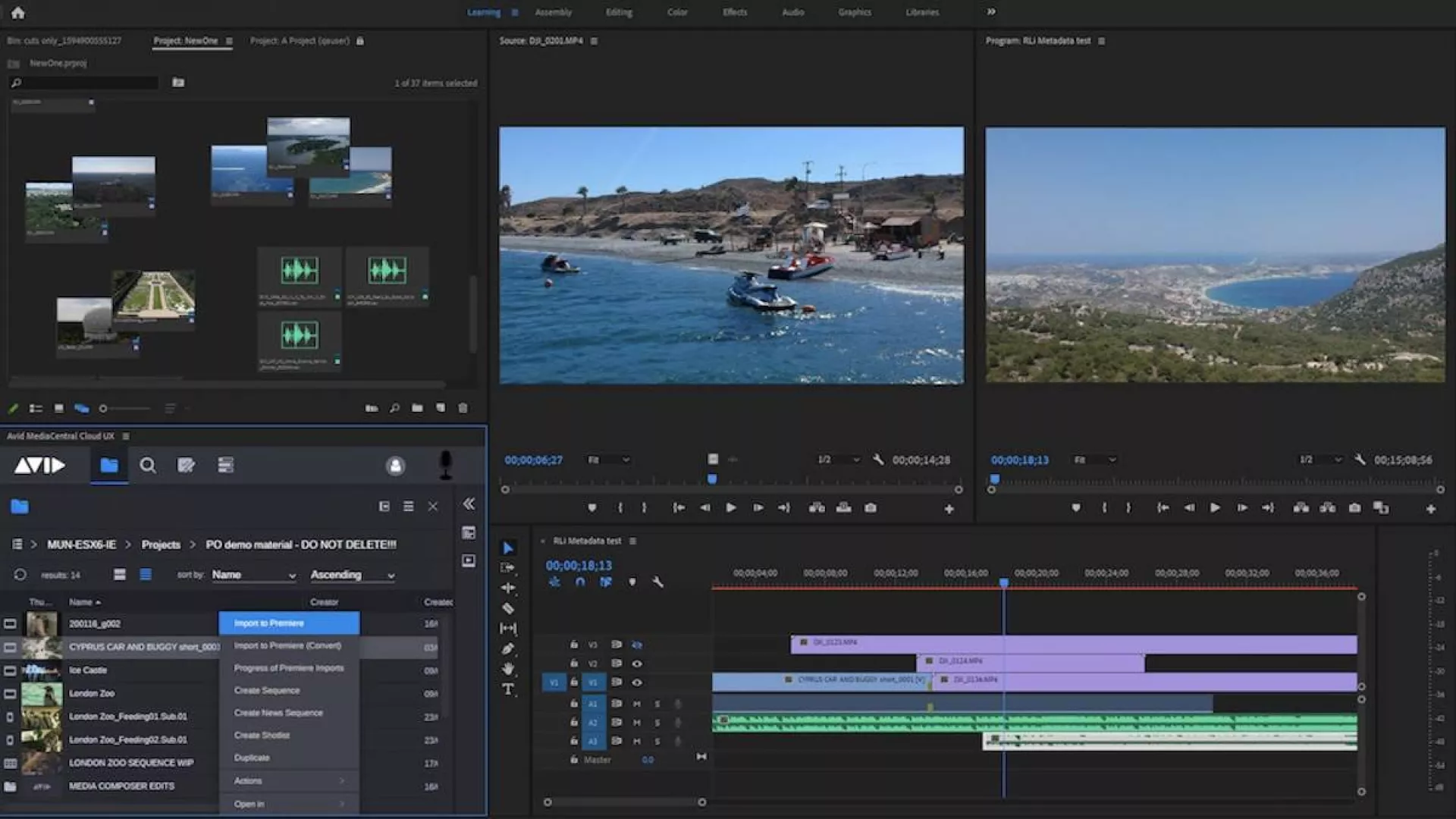Click the Program monitor settings wrench

[x=1360, y=460]
